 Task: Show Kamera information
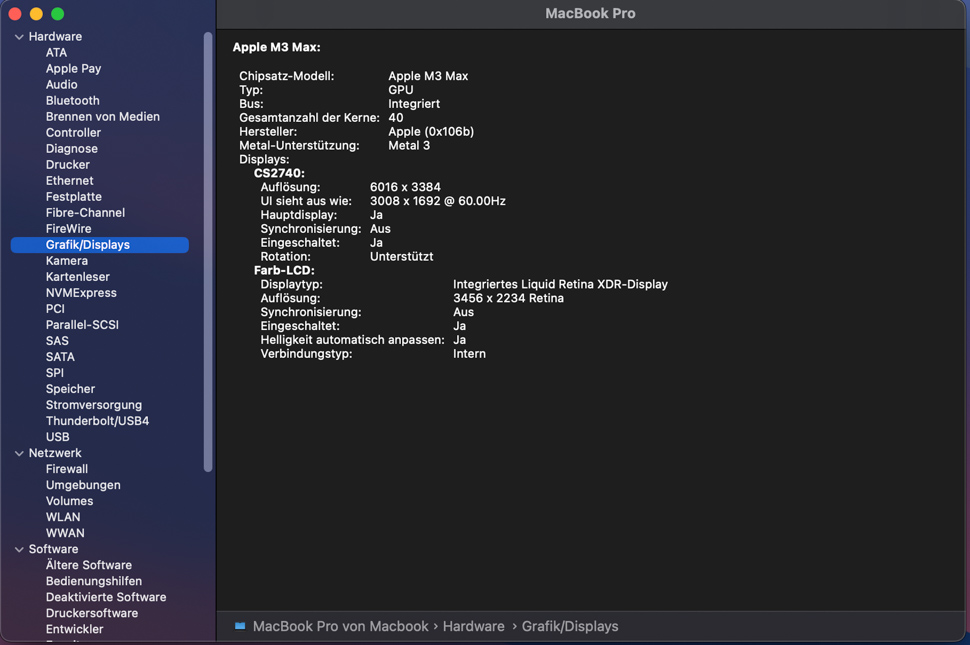click(67, 261)
